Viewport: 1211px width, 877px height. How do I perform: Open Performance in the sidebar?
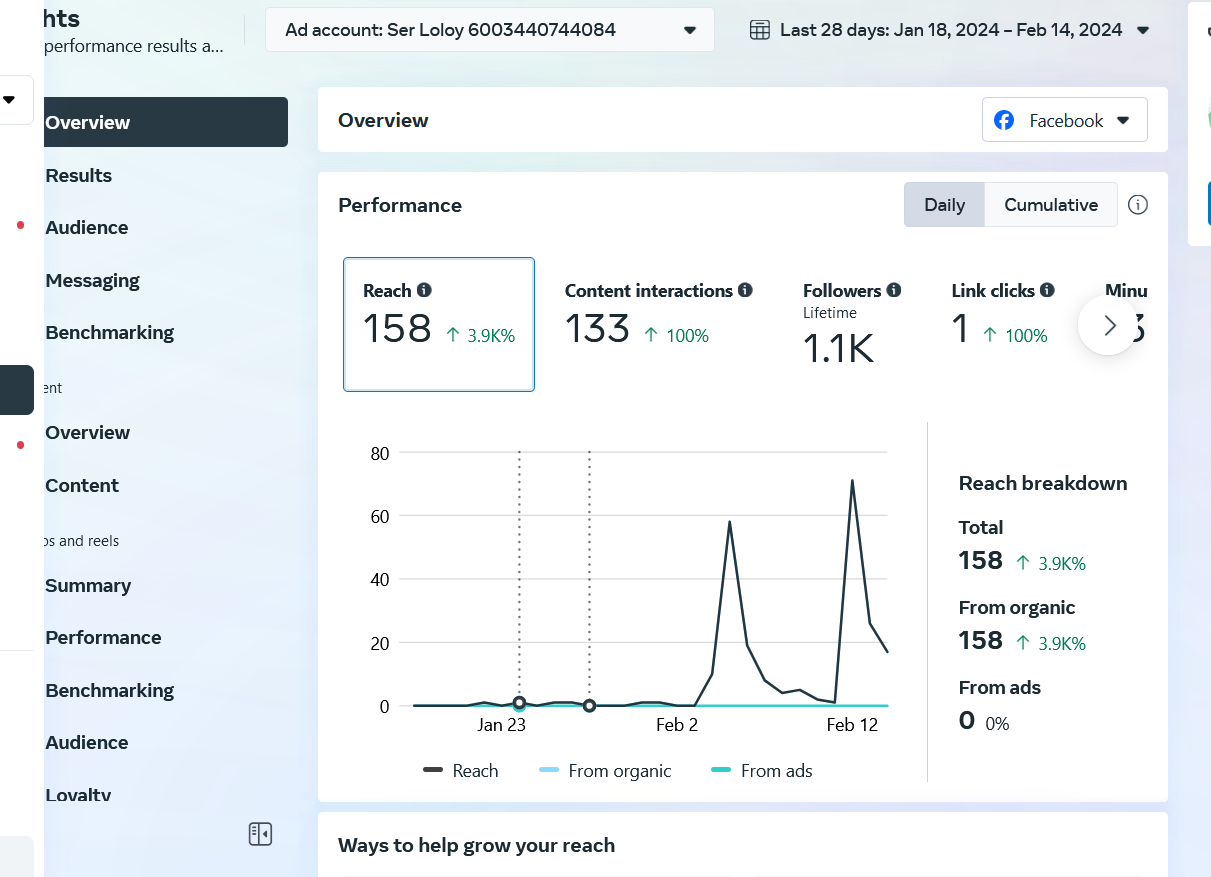(x=103, y=637)
